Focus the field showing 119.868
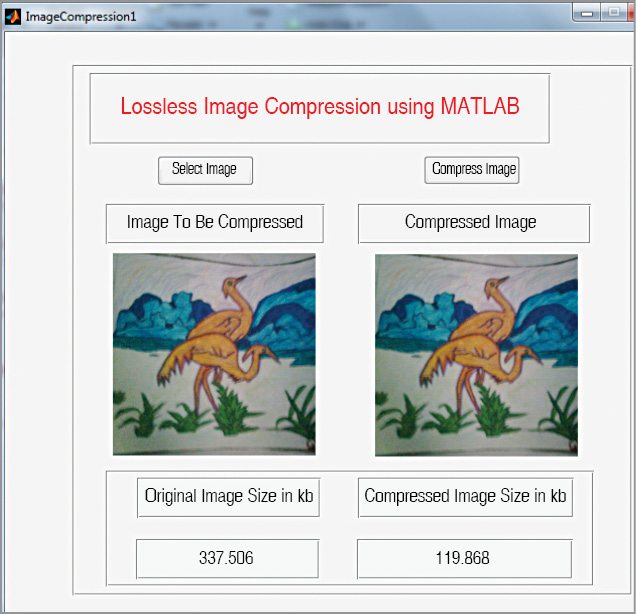Screen dimensions: 636x614 coord(464,558)
